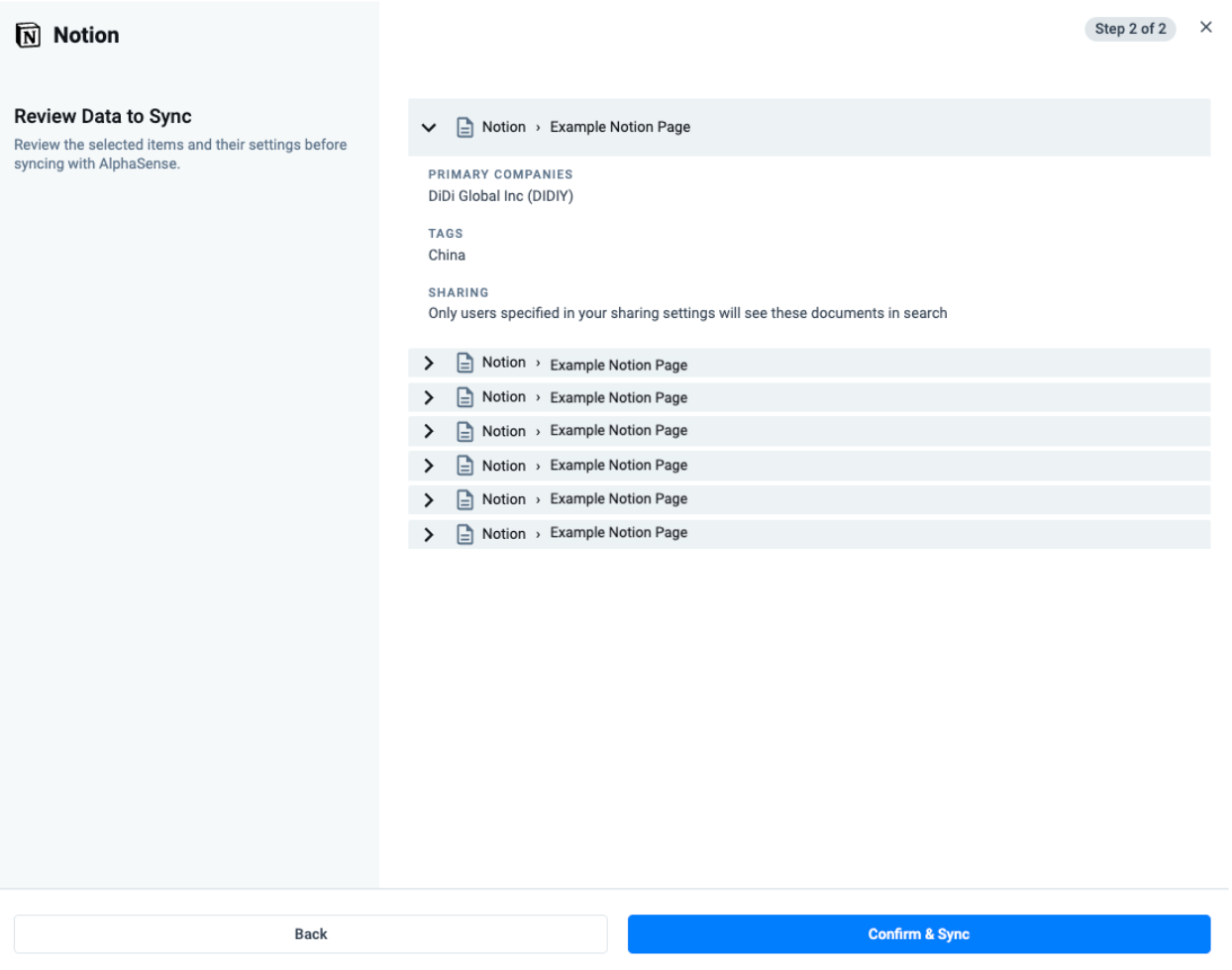Click the China tag value

pyautogui.click(x=447, y=256)
